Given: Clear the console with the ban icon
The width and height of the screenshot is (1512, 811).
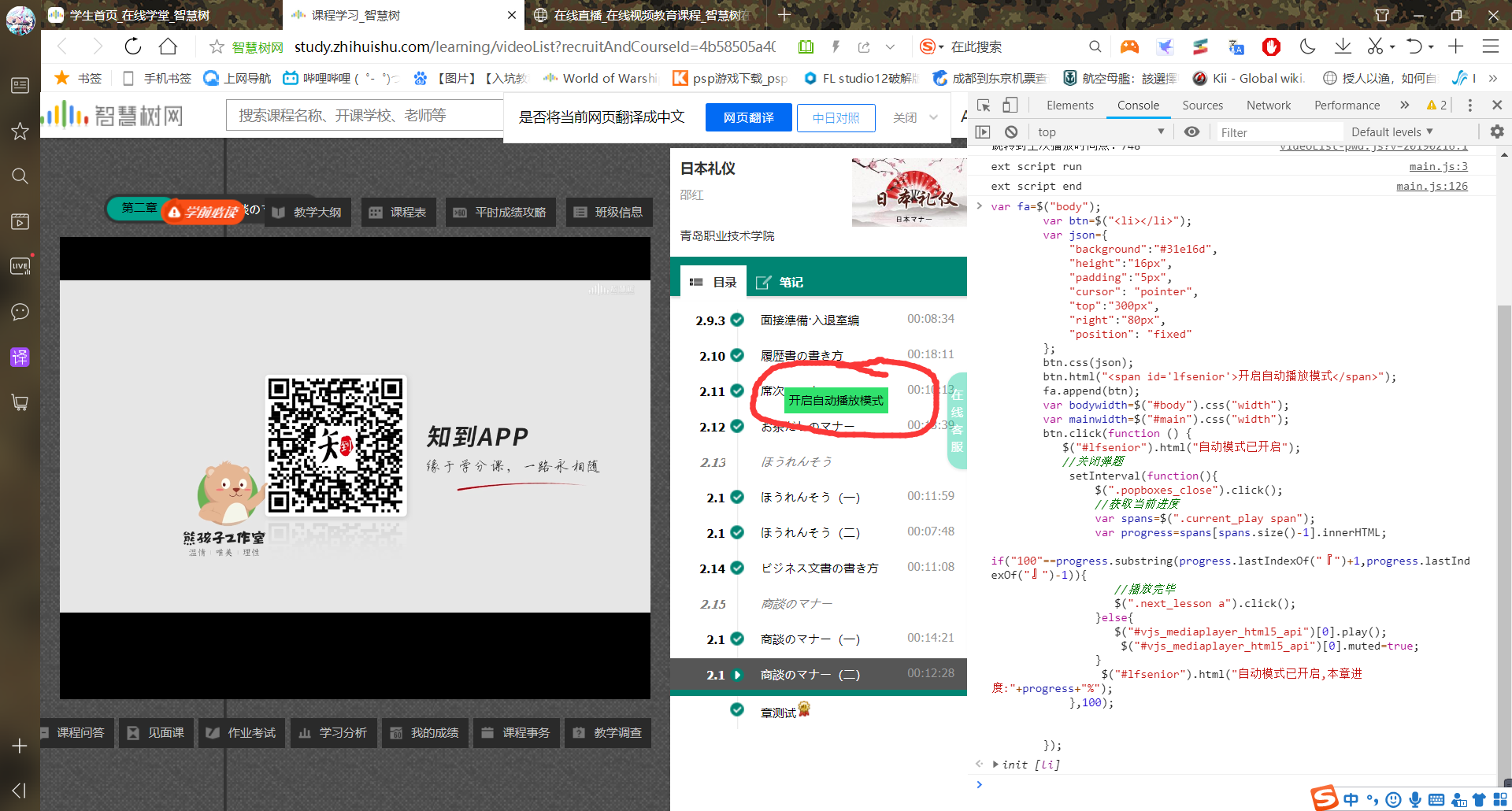Looking at the screenshot, I should pos(1011,131).
